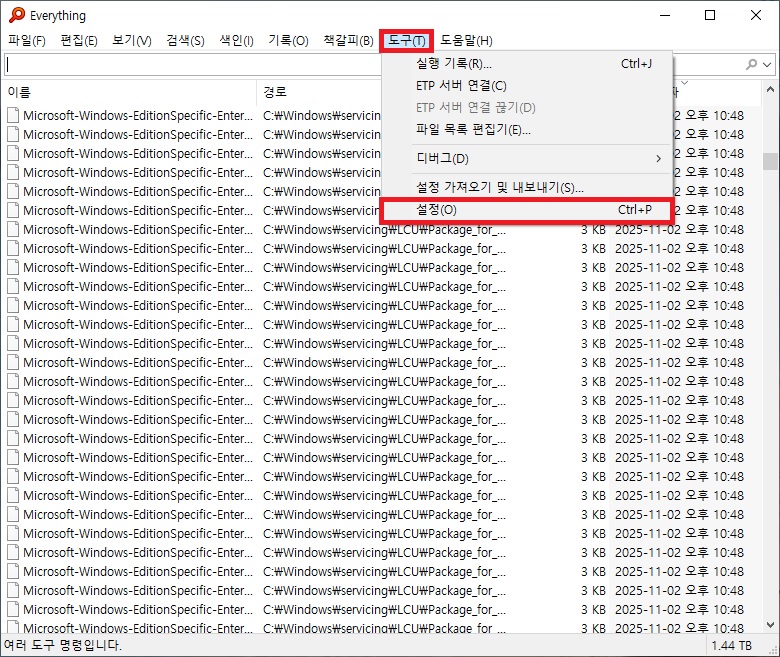780x657 pixels.
Task: Click the Everything magnifier icon in the title bar
Action: [16, 15]
